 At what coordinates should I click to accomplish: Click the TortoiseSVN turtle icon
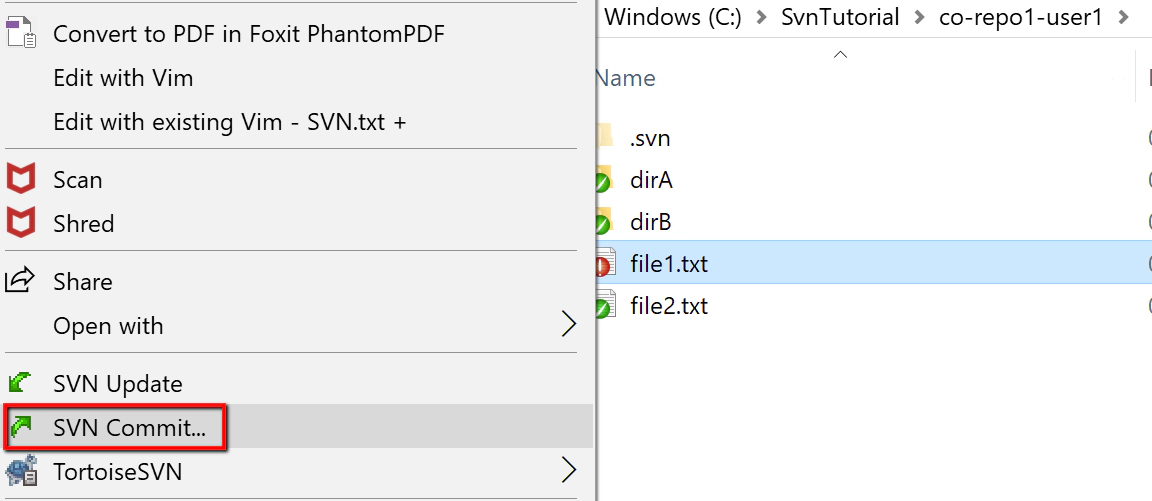click(x=21, y=471)
